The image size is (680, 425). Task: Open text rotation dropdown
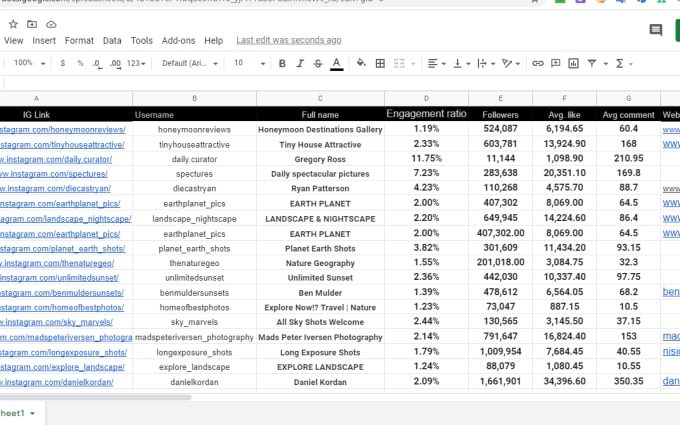[511, 63]
